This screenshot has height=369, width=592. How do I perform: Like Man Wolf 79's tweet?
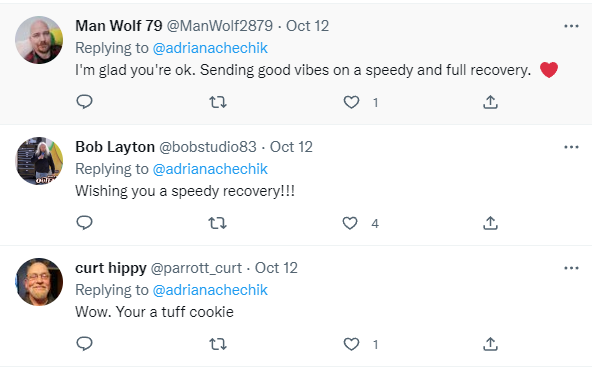[351, 102]
